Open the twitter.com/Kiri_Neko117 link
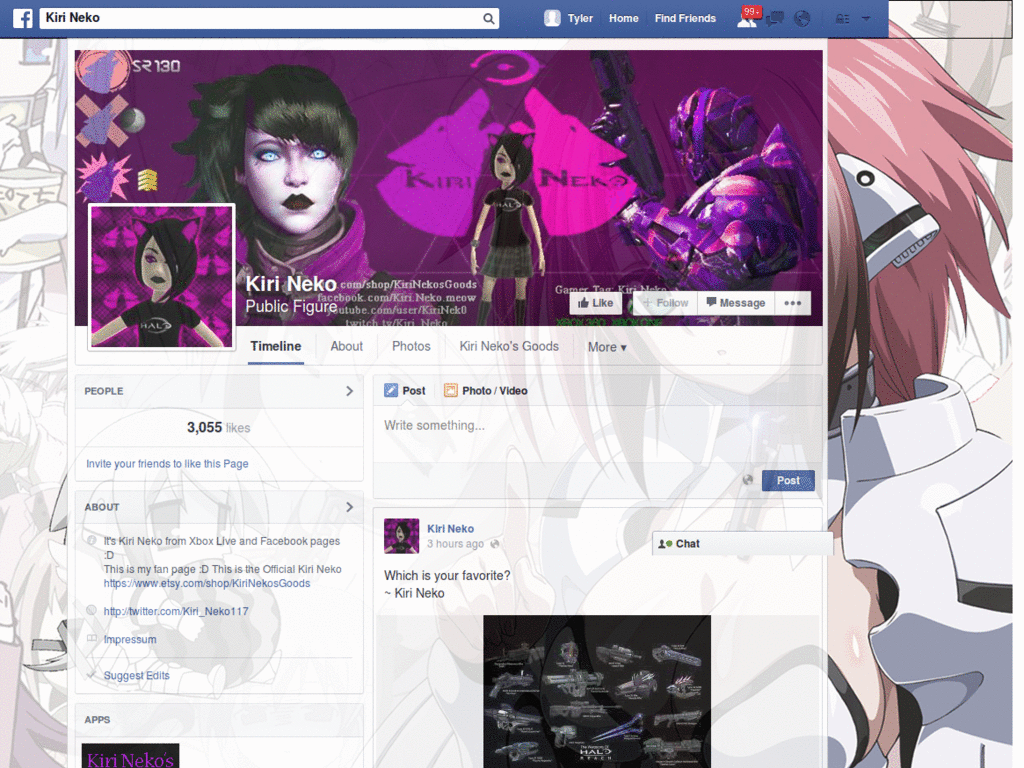The height and width of the screenshot is (768, 1024). point(176,611)
